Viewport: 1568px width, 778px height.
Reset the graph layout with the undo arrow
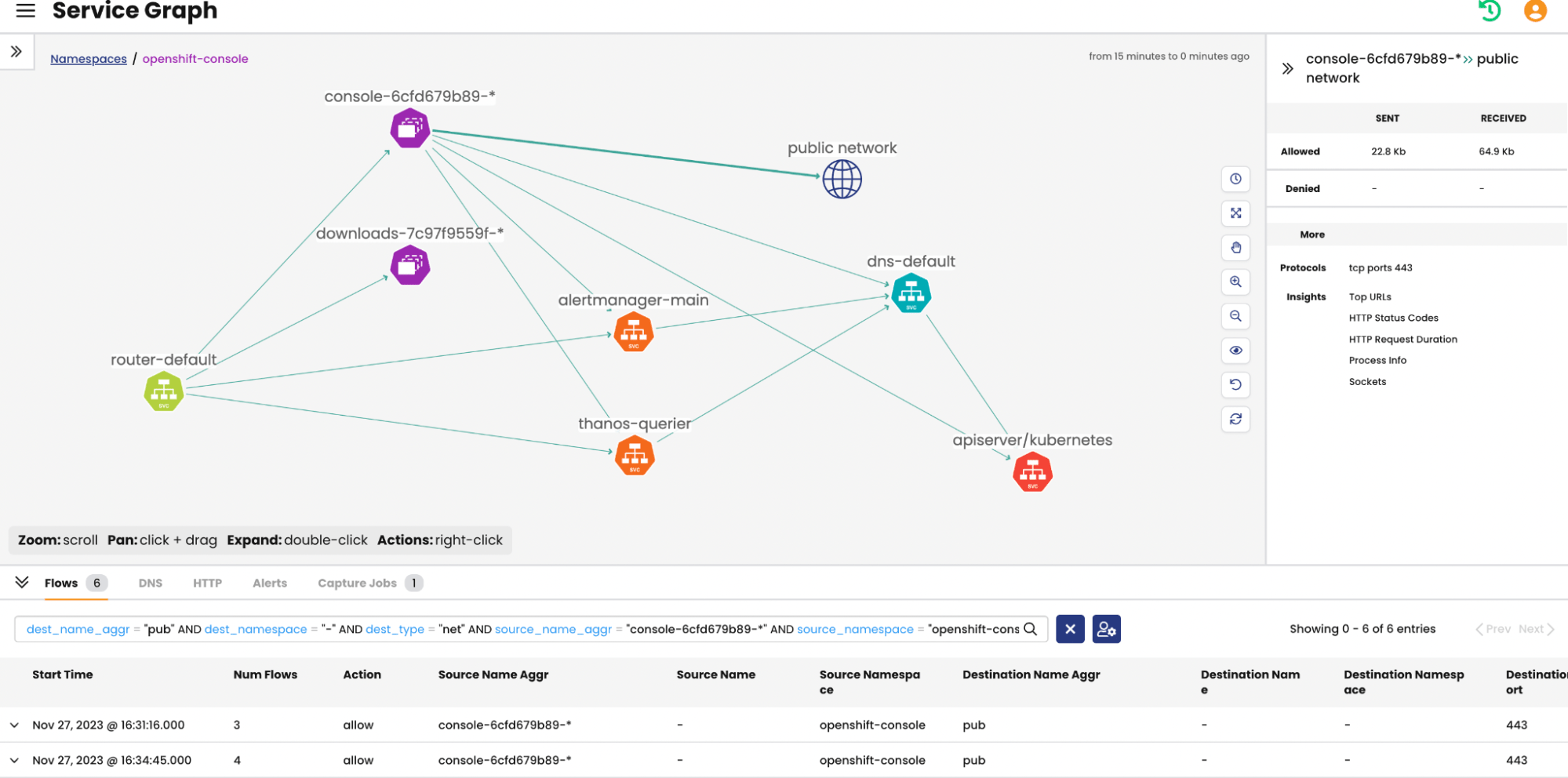pos(1235,384)
